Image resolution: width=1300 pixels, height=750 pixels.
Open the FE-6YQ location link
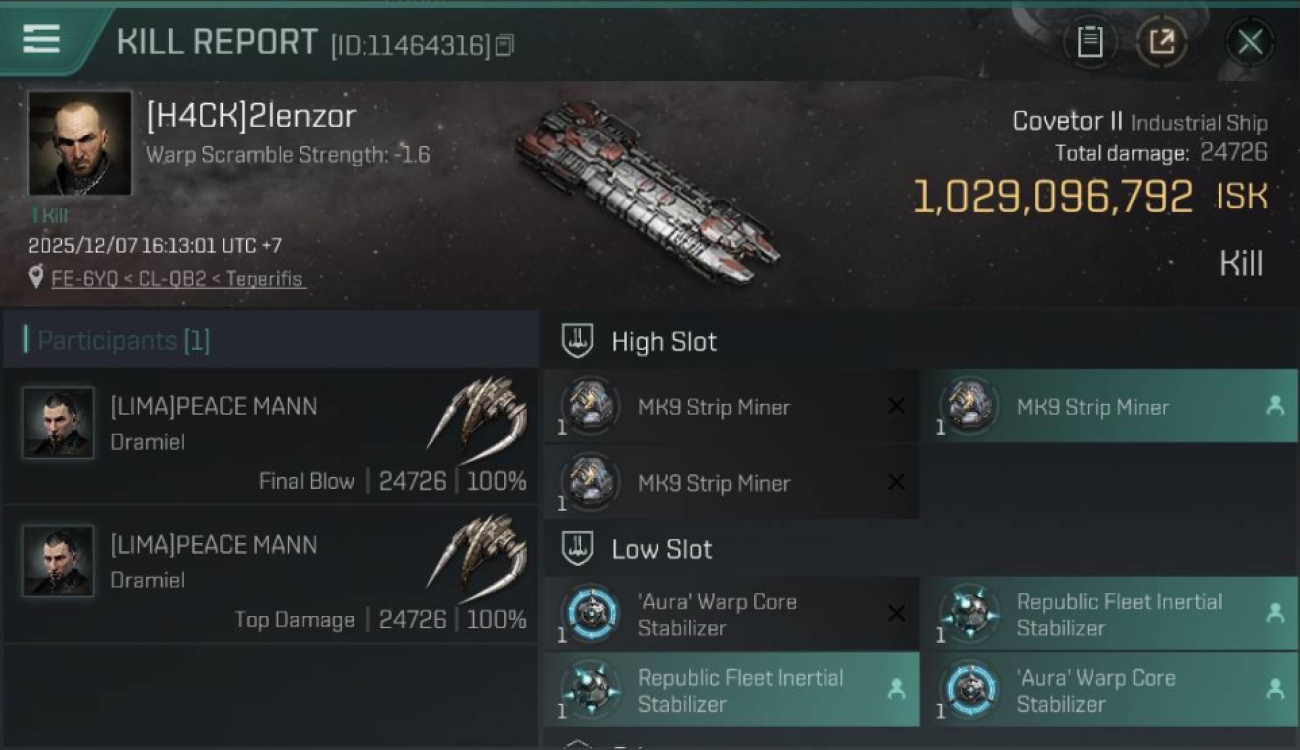[177, 279]
